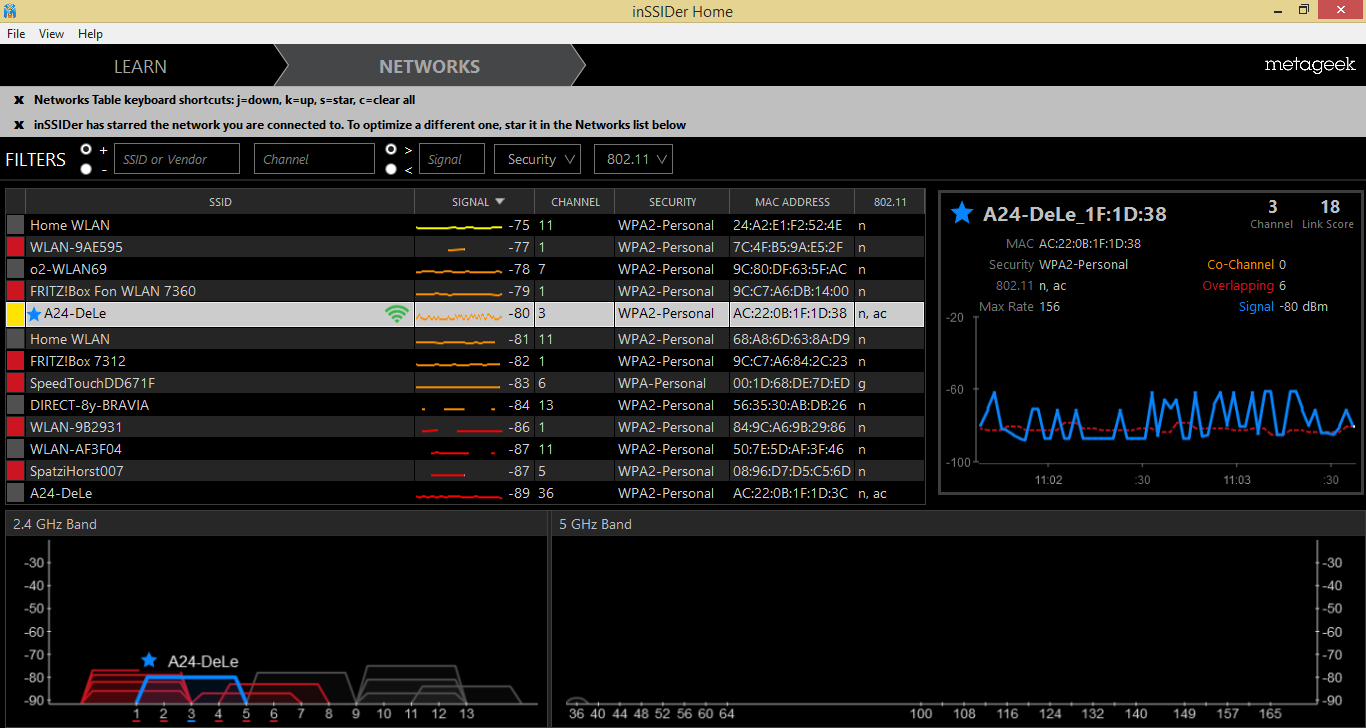This screenshot has width=1366, height=728.
Task: Click MAC address 00:1D:68:DE:7D:ED cell
Action: pos(791,383)
